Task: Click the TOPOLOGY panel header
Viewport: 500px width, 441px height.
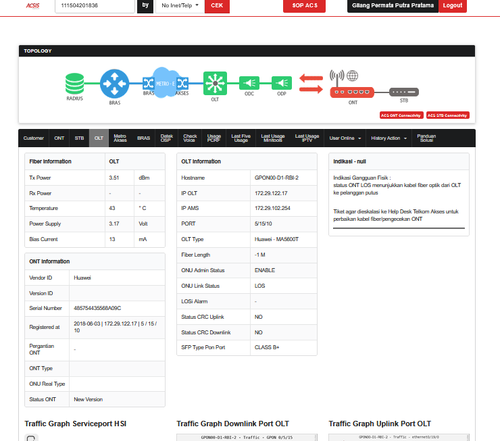Action: coord(247,51)
